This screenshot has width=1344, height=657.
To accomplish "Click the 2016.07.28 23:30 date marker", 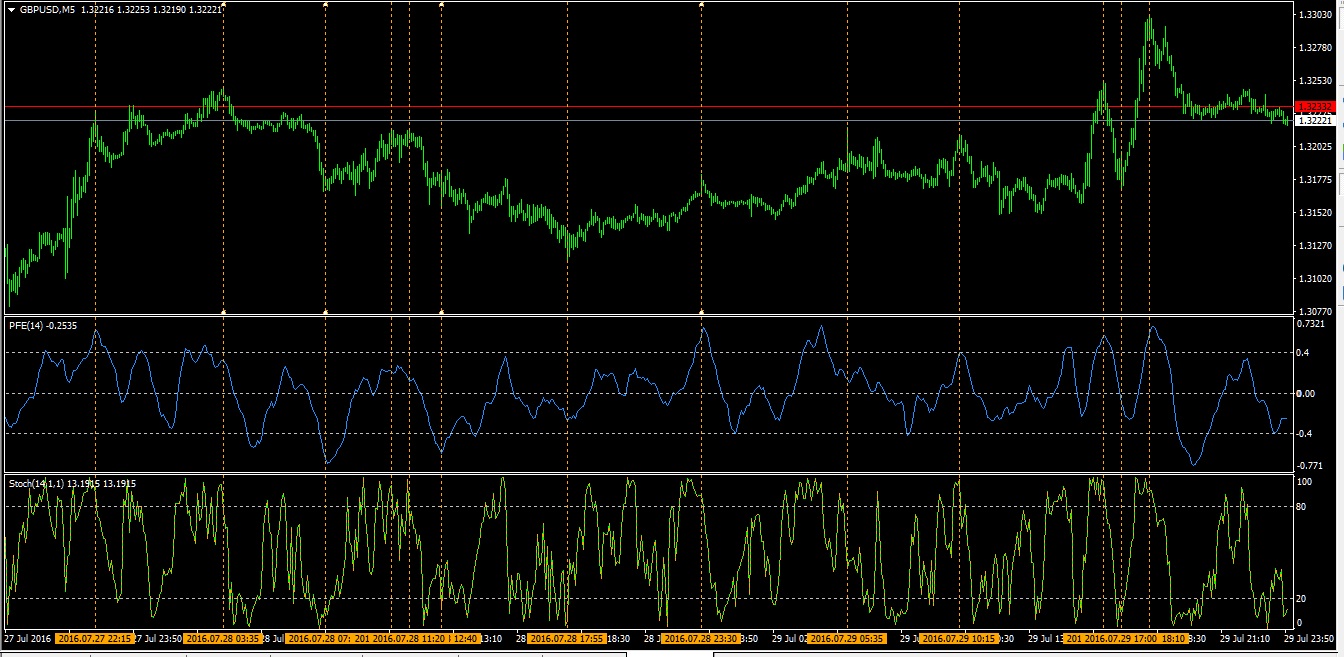I will (x=700, y=638).
